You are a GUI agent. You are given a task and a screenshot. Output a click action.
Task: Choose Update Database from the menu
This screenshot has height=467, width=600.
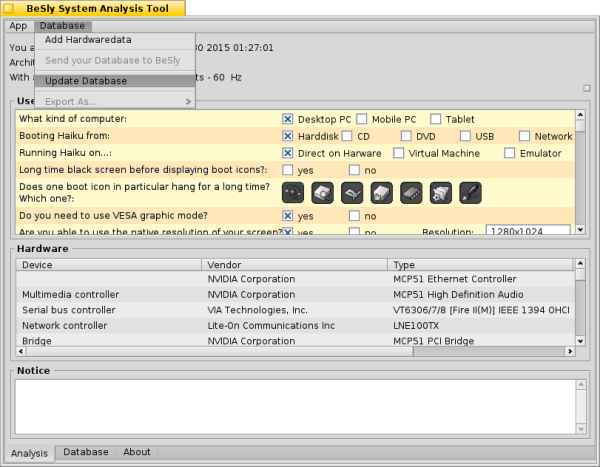pyautogui.click(x=86, y=81)
